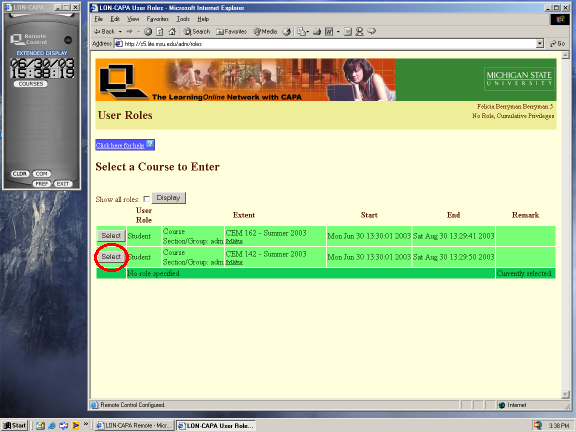The width and height of the screenshot is (576, 432).
Task: Refresh the page using the Refresh icon
Action: (160, 32)
